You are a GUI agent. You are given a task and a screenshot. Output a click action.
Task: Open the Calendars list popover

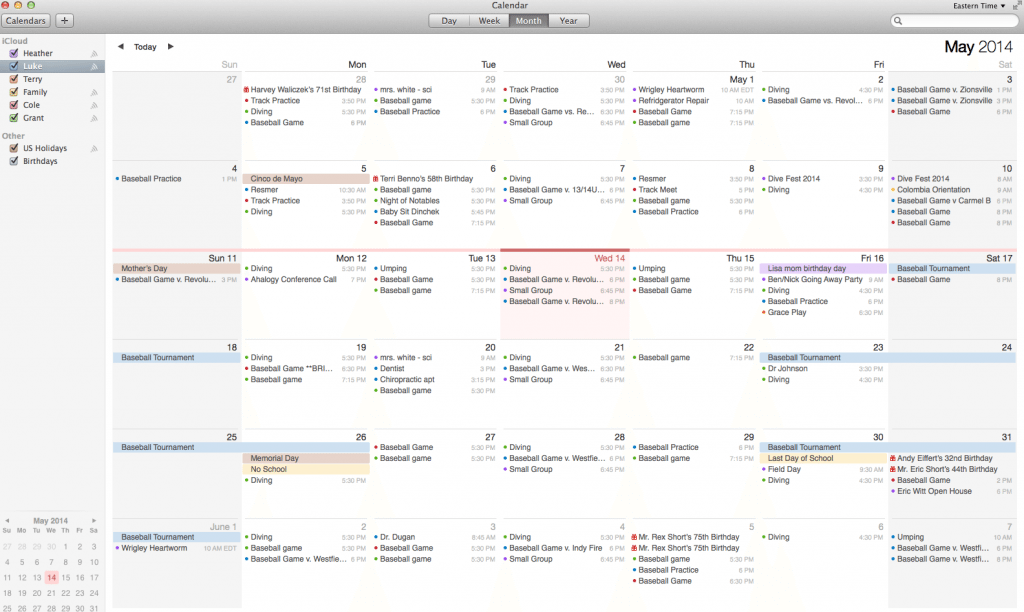pyautogui.click(x=26, y=19)
